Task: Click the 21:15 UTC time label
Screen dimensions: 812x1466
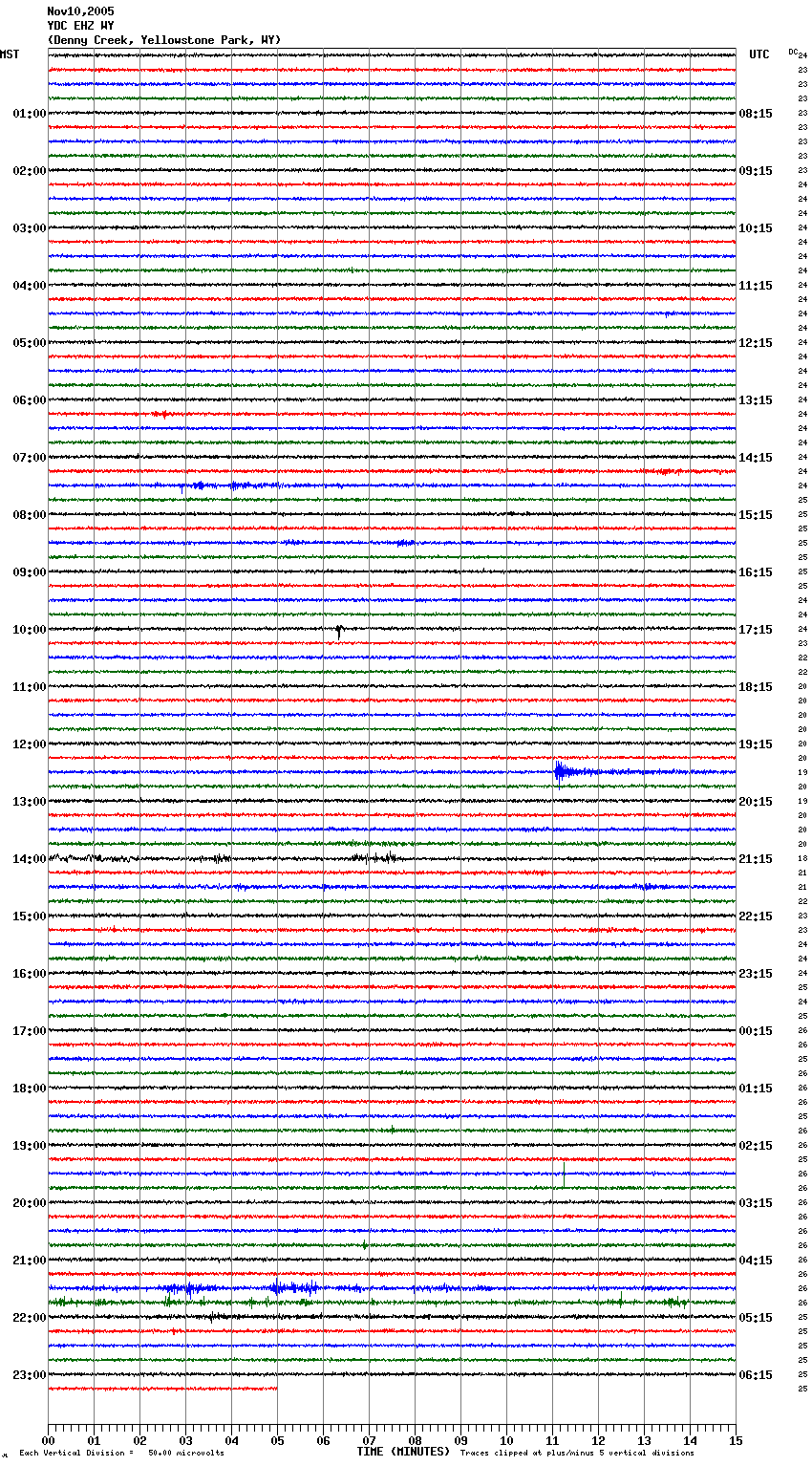Action: tap(756, 859)
